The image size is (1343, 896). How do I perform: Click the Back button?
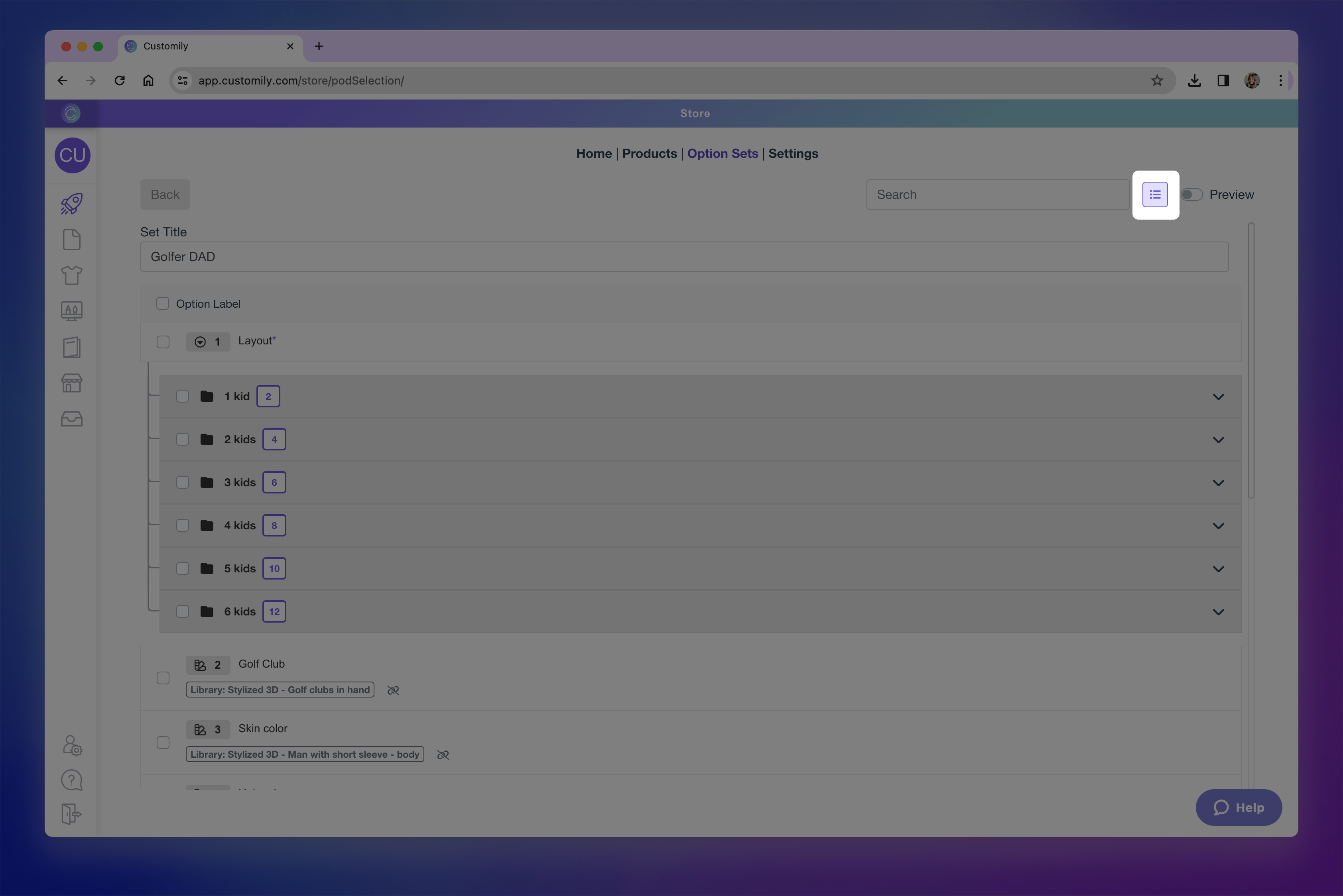165,195
